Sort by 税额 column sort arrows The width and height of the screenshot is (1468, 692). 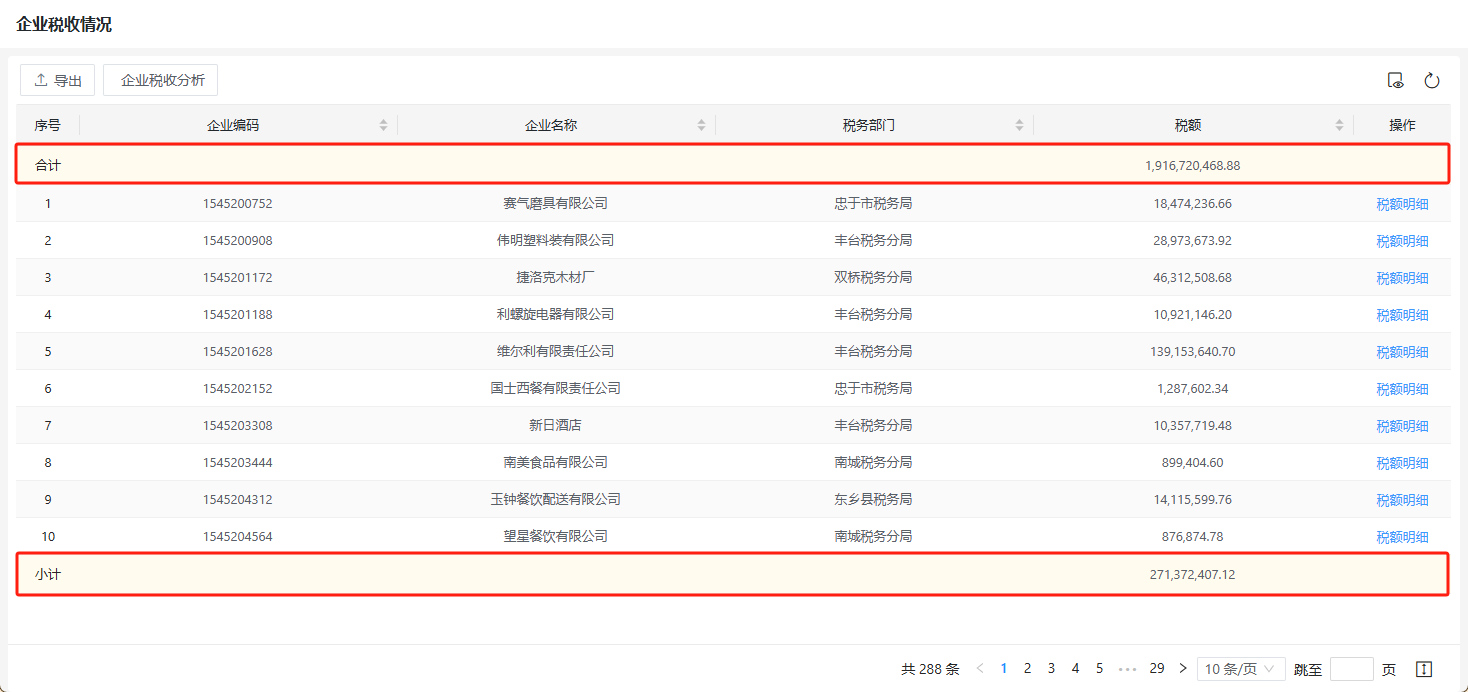pyautogui.click(x=1339, y=125)
